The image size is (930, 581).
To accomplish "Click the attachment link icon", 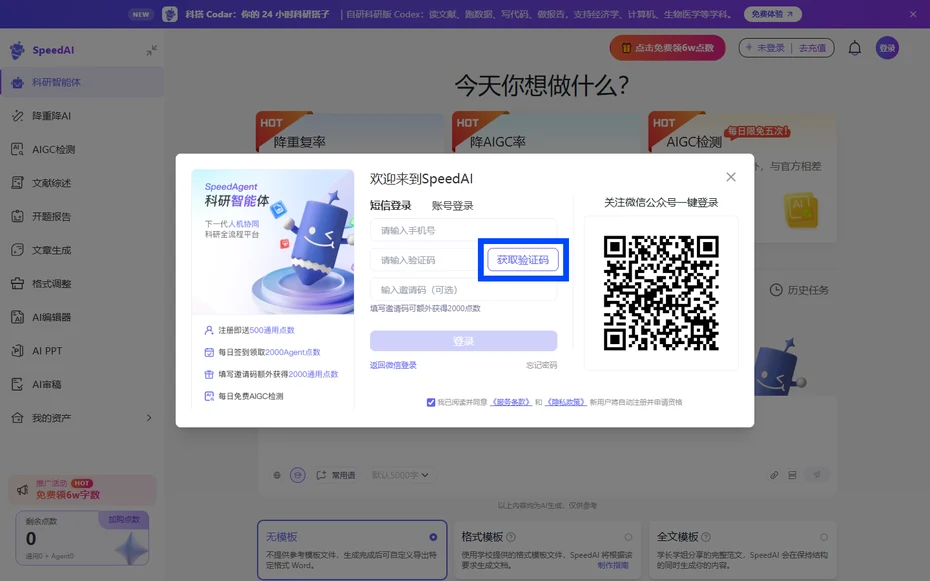I will point(774,475).
